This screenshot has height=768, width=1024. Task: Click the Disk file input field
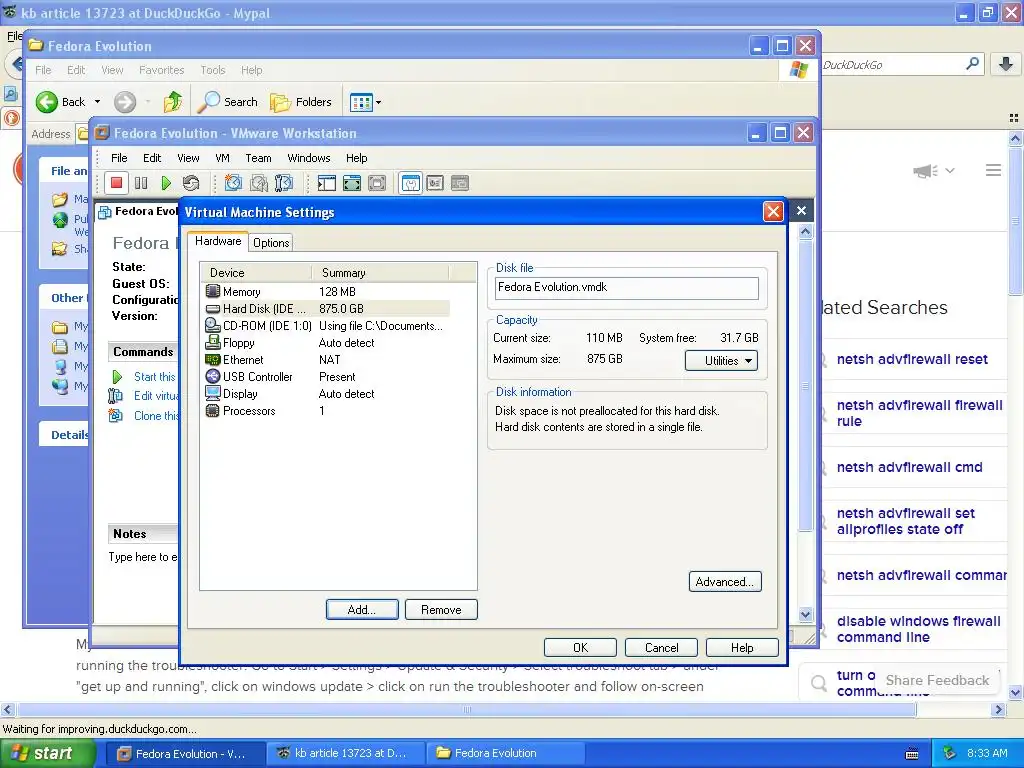(627, 287)
